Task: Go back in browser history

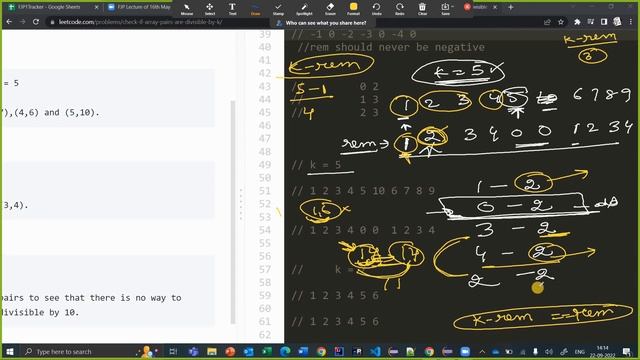Action: coord(9,22)
